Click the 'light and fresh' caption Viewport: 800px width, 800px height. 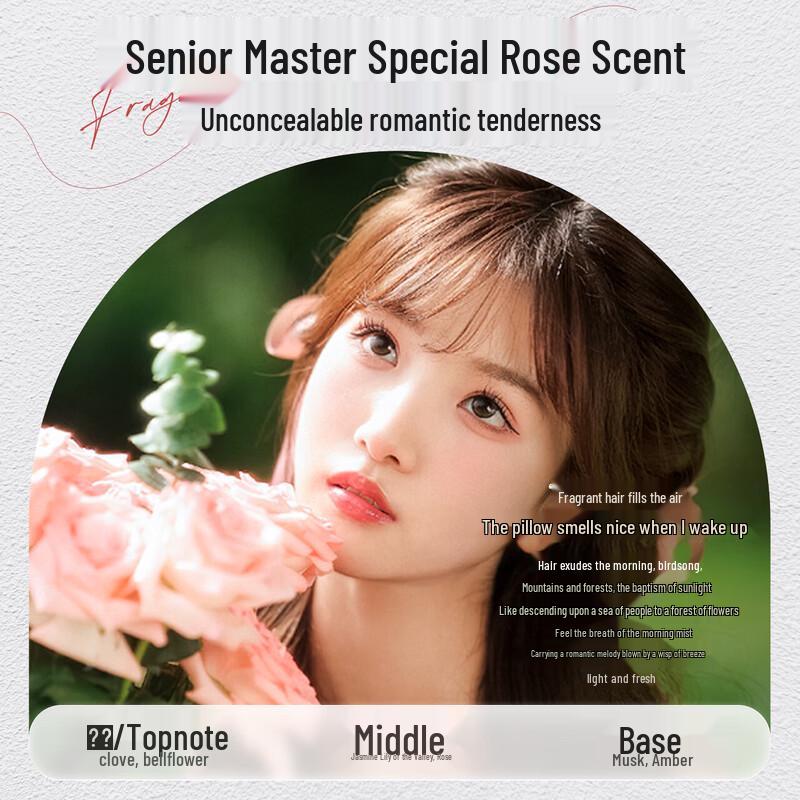point(621,679)
